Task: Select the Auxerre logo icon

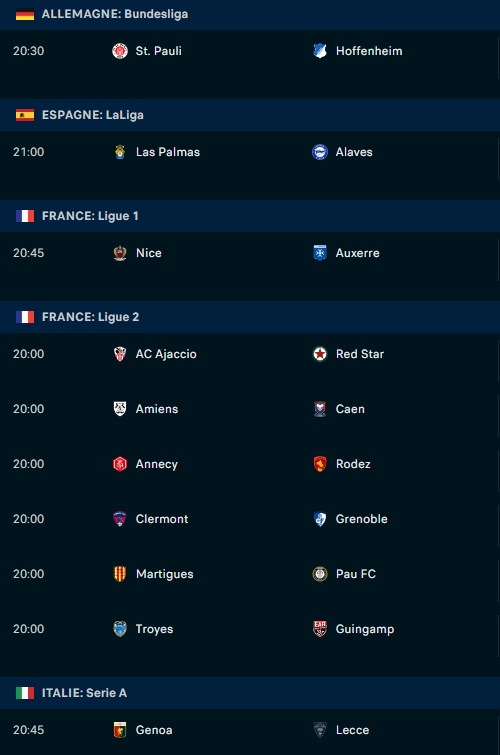Action: (320, 253)
